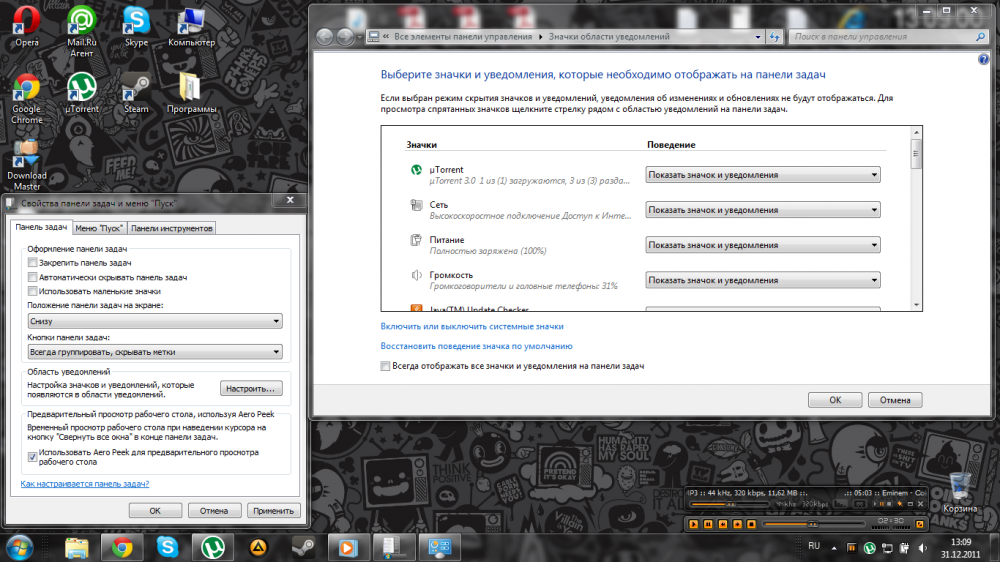Click the Windows Start orb

coord(20,547)
